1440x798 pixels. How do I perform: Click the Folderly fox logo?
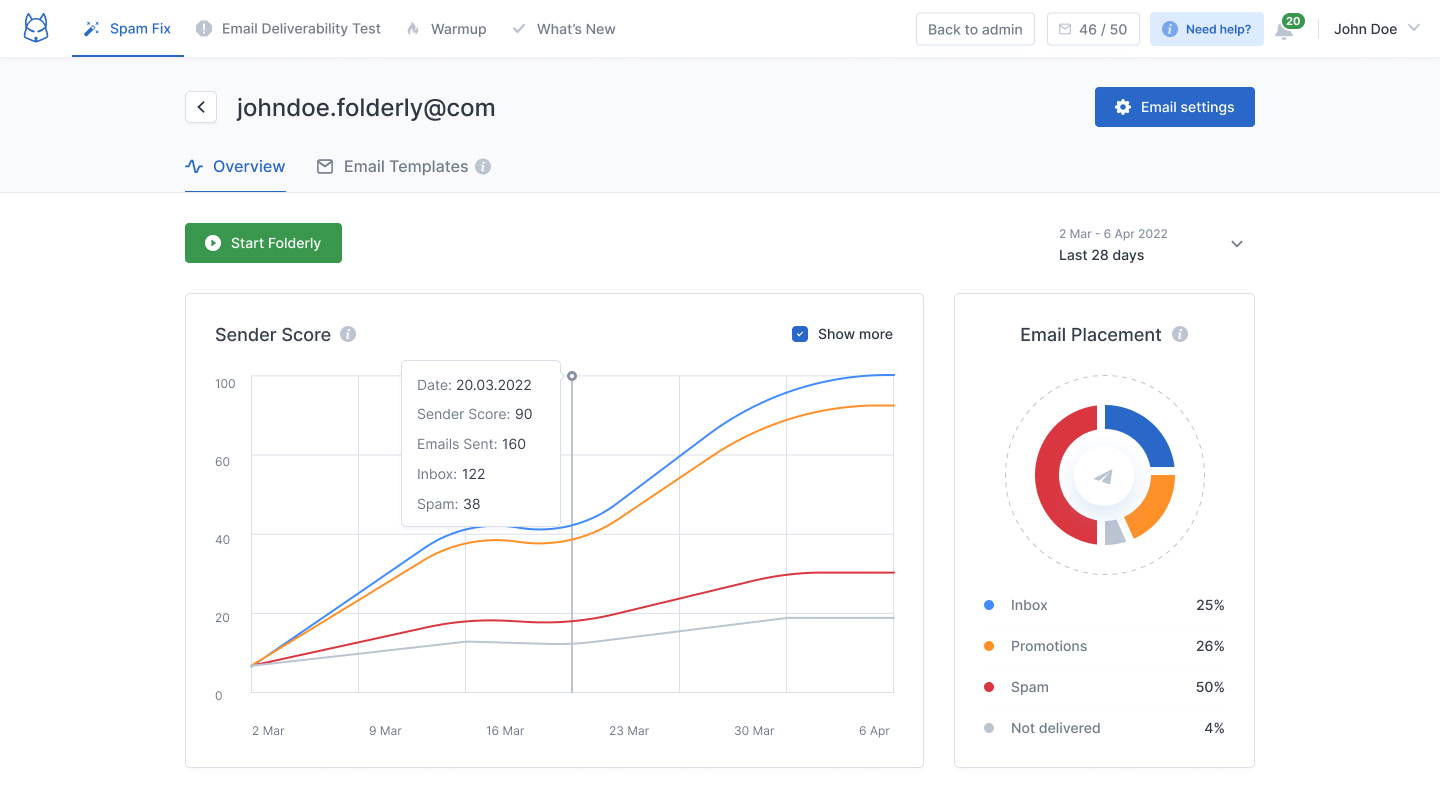(35, 28)
